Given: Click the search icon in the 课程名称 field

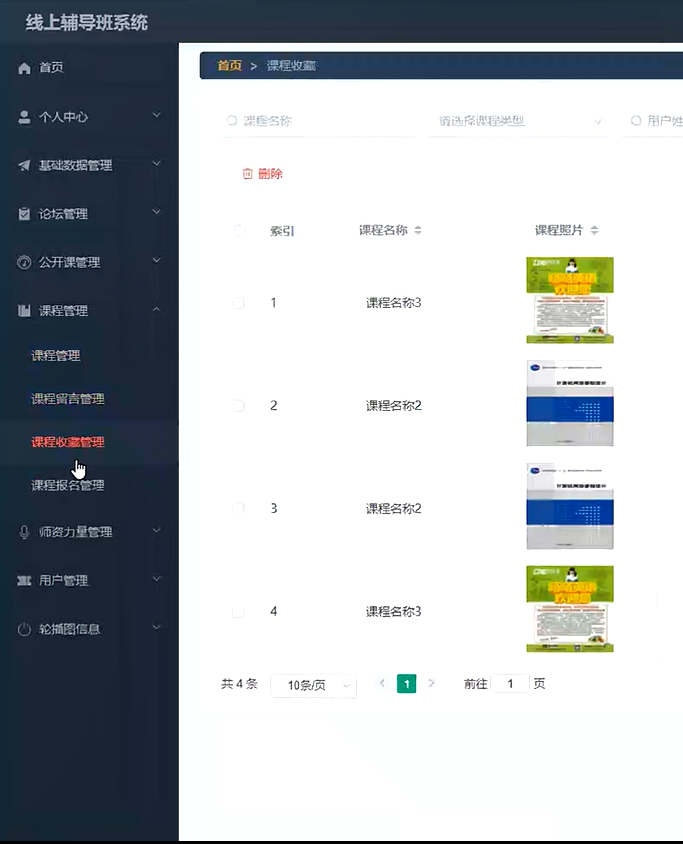Looking at the screenshot, I should tap(232, 121).
